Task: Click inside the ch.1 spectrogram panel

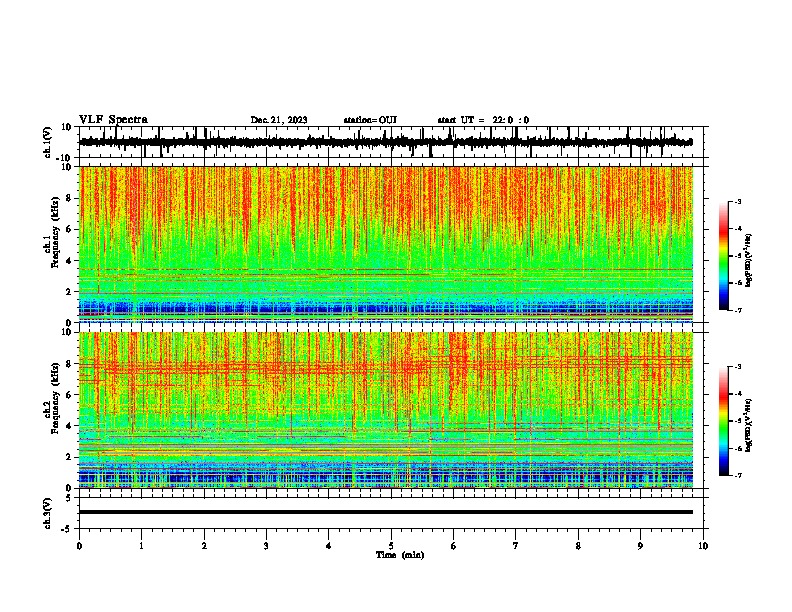Action: pos(386,244)
